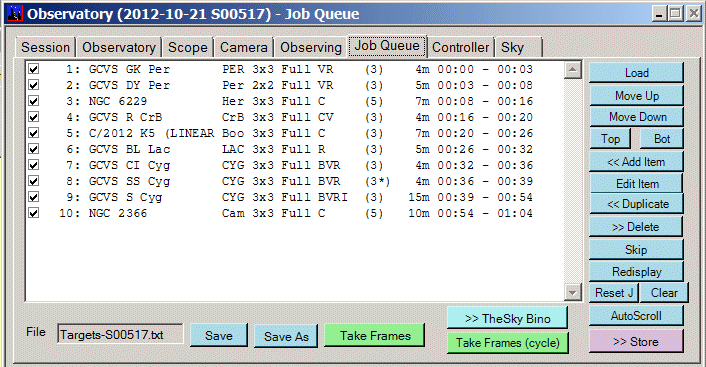The image size is (706, 367).
Task: Click the Load button
Action: (636, 72)
